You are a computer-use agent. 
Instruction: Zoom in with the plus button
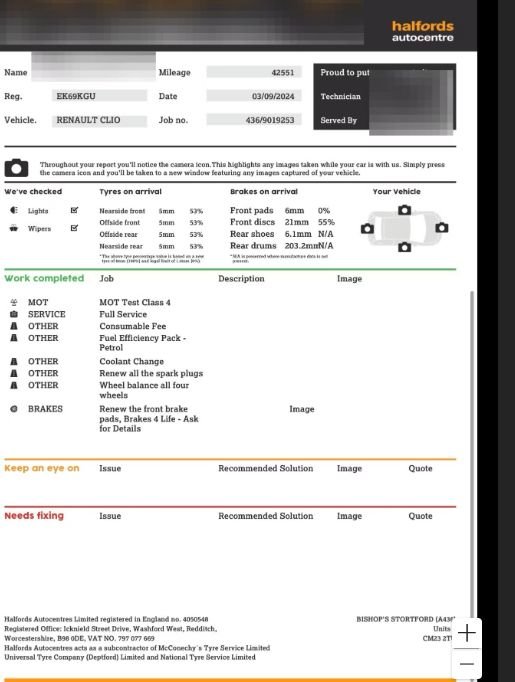(x=466, y=633)
